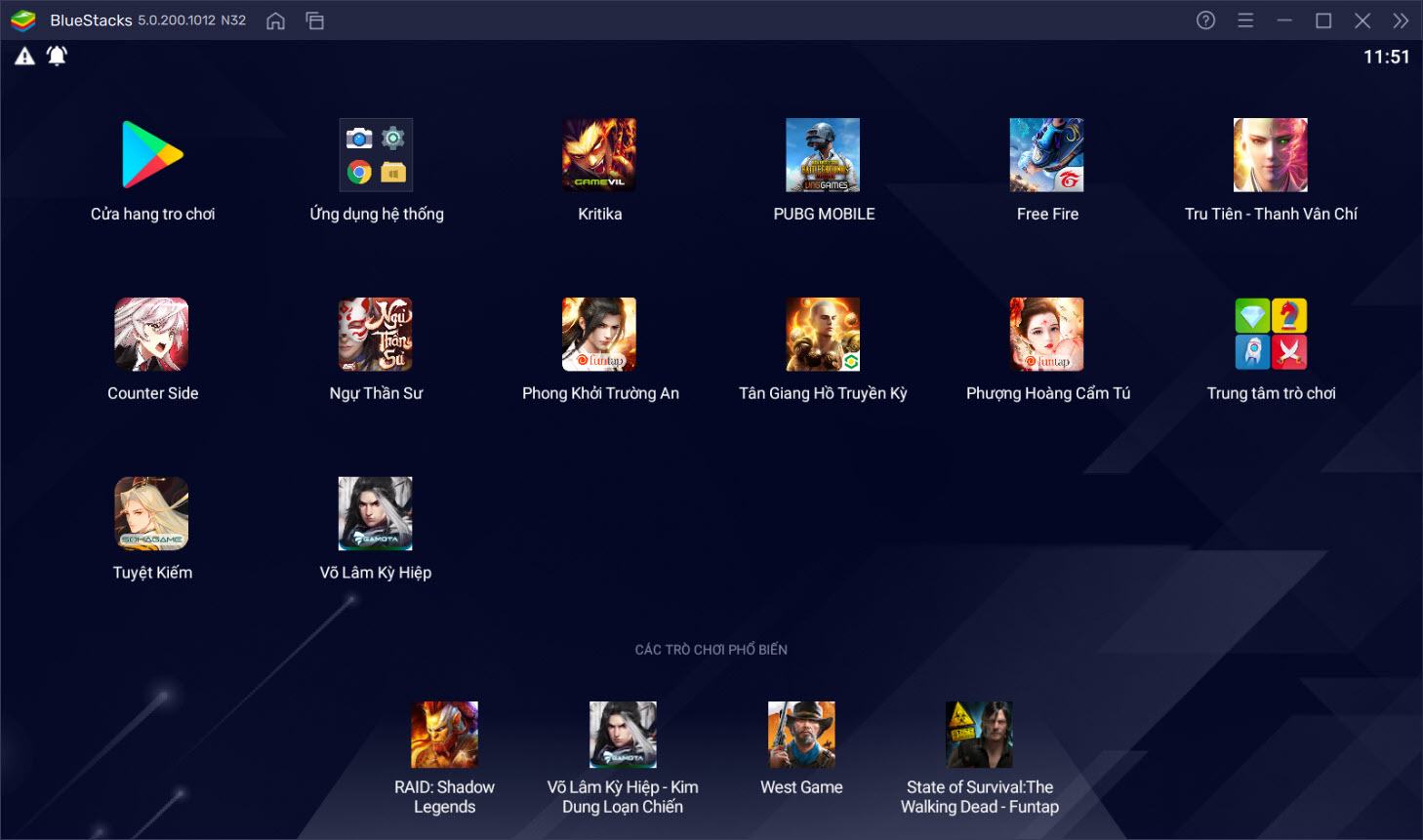Click the Trung tâm trò chơi label text
Viewport: 1423px width, 840px height.
point(1271,393)
